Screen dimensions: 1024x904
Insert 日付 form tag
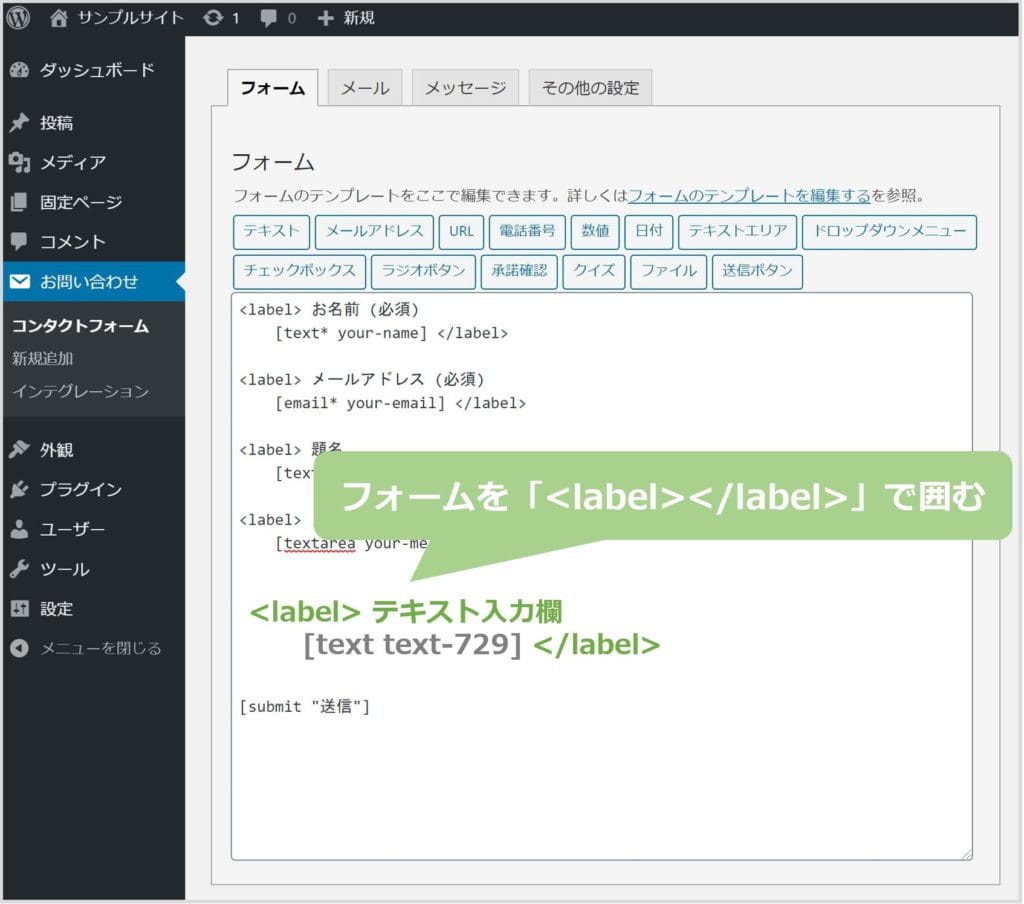pos(648,231)
